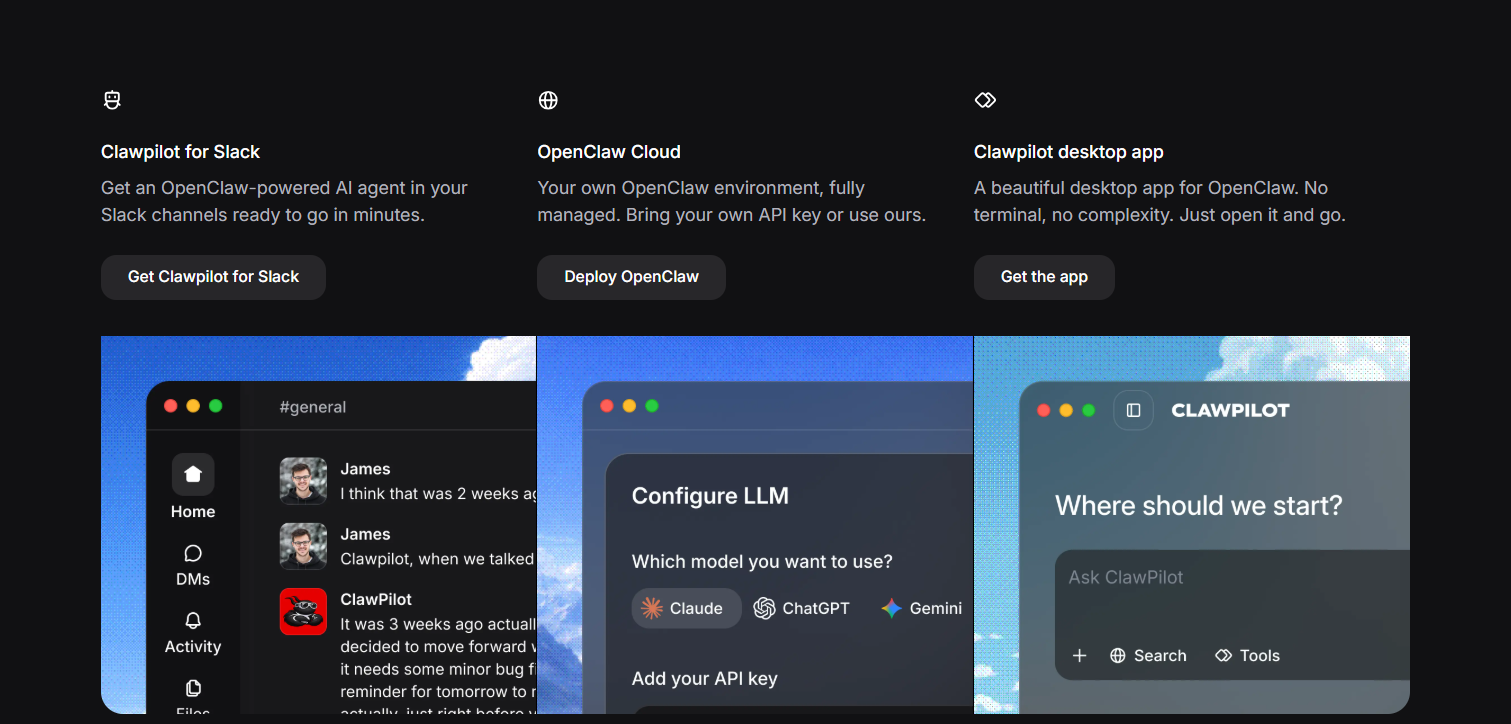Click the robot icon above Clawpilot for Slack
This screenshot has width=1511, height=724.
click(x=112, y=100)
